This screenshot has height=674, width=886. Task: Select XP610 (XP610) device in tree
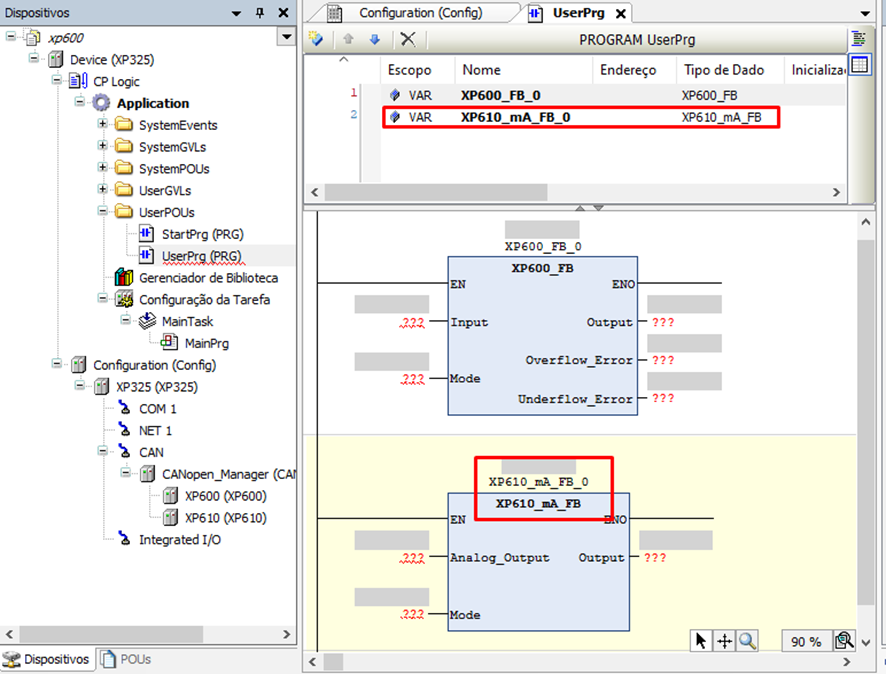point(225,518)
